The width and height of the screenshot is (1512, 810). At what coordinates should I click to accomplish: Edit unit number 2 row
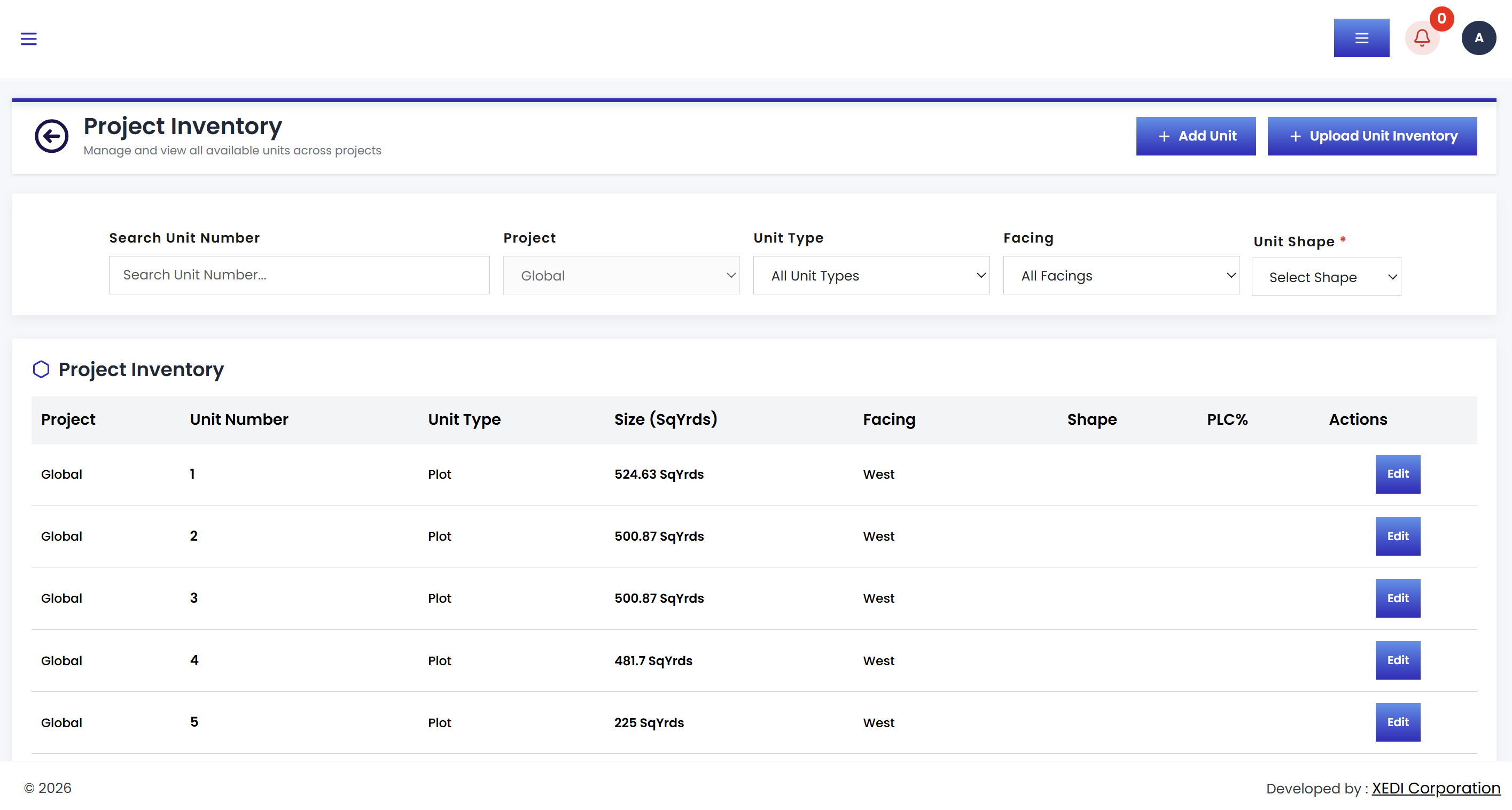[x=1398, y=536]
